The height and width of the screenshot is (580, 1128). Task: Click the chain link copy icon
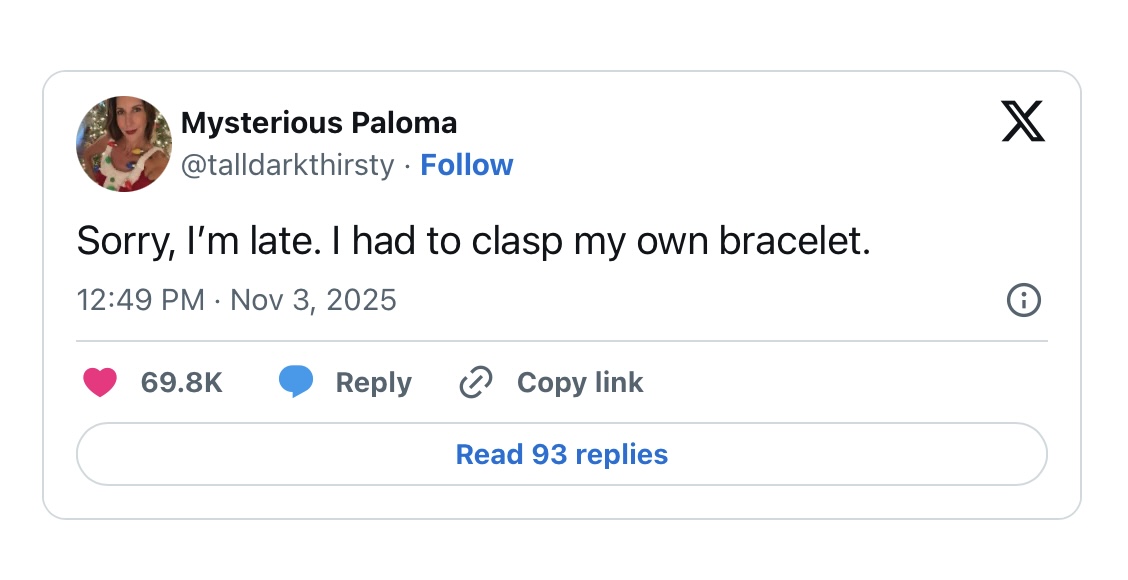[x=475, y=382]
